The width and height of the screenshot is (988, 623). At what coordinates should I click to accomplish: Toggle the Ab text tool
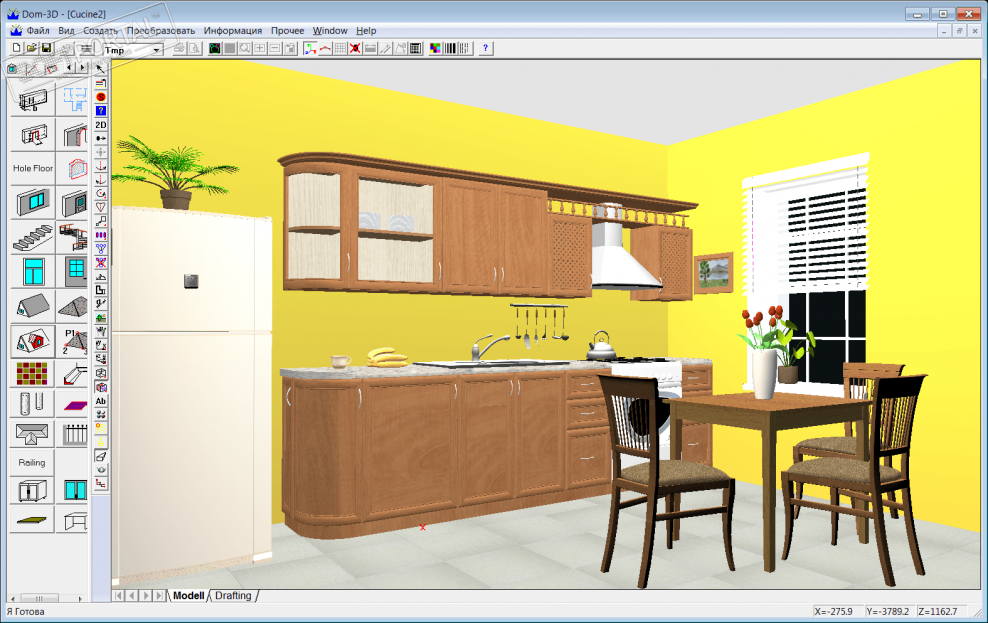(101, 401)
